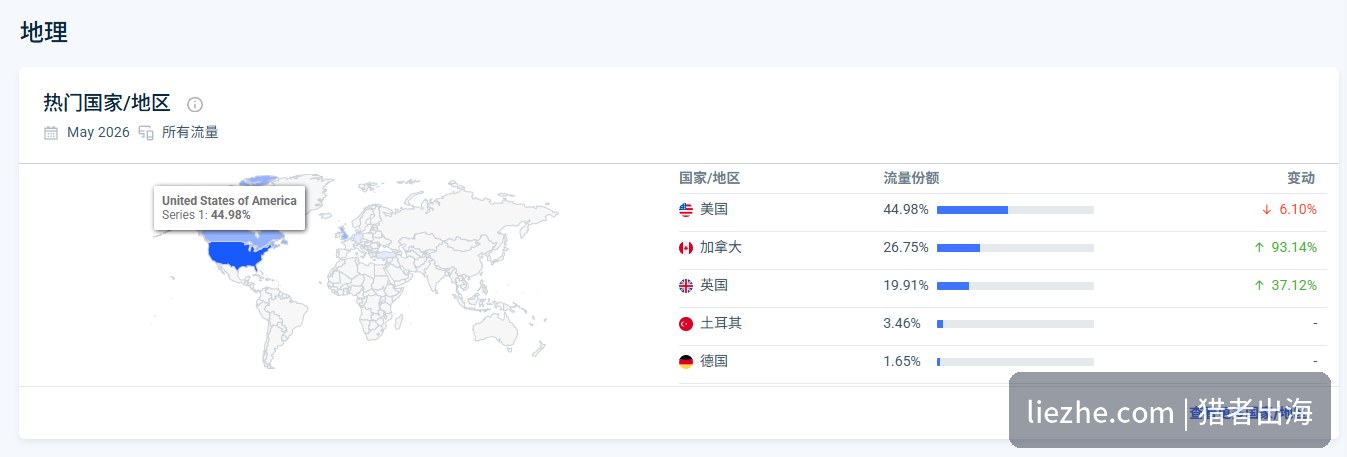This screenshot has height=457, width=1347.
Task: Click the 37.12% change value
Action: click(1294, 286)
